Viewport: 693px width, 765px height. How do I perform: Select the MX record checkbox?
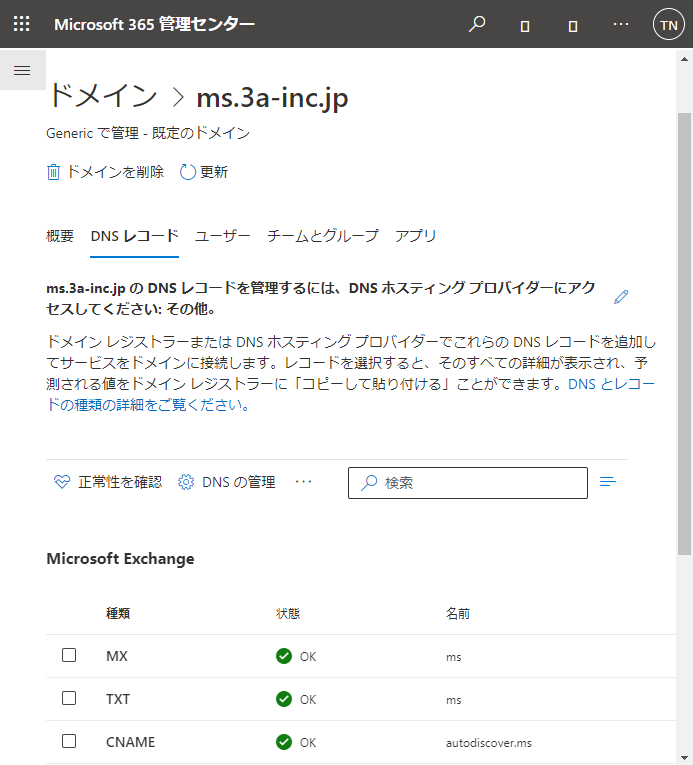click(69, 655)
